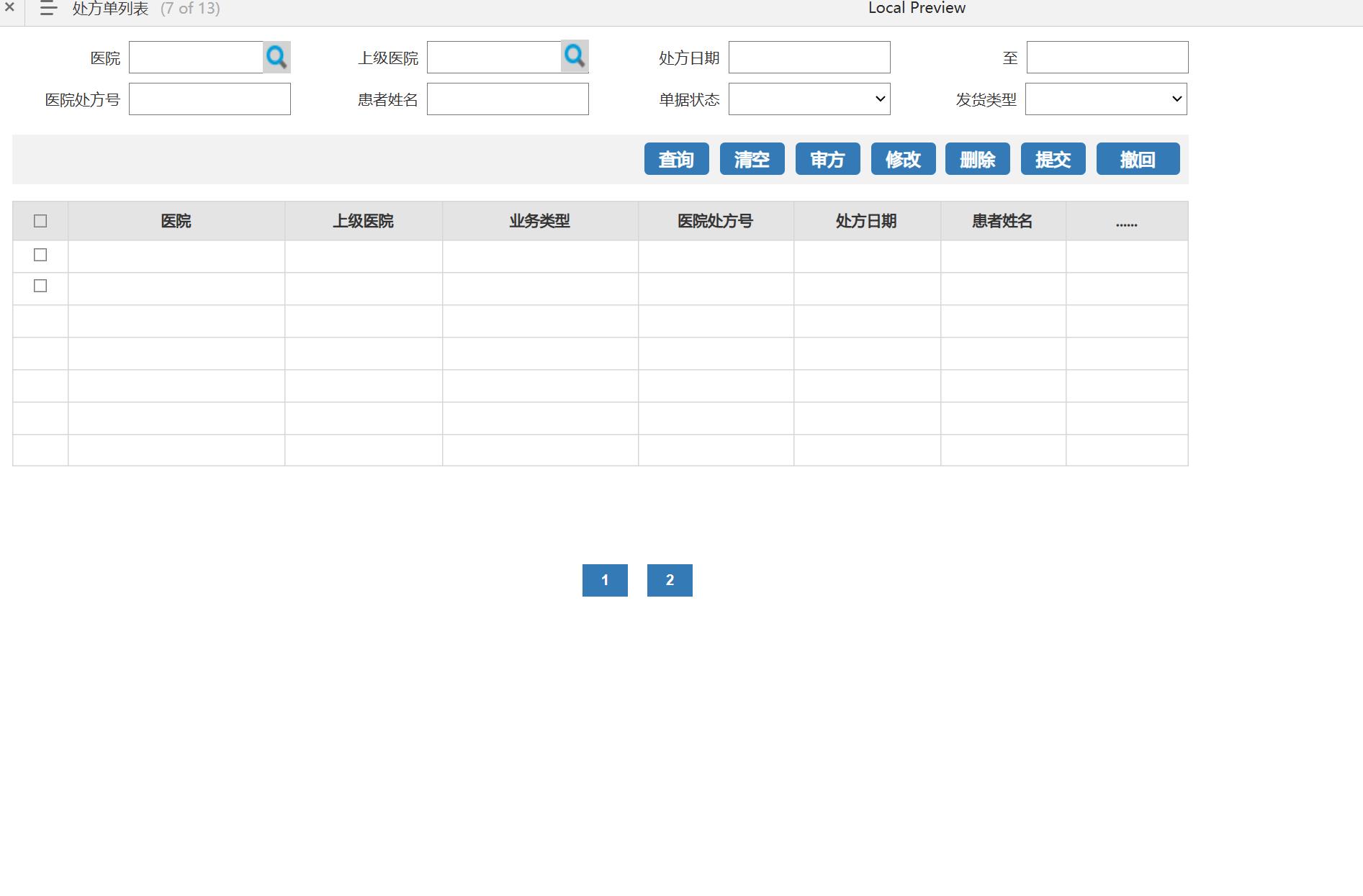This screenshot has width=1363, height=896.
Task: Focus the 医院 input field
Action: (196, 57)
